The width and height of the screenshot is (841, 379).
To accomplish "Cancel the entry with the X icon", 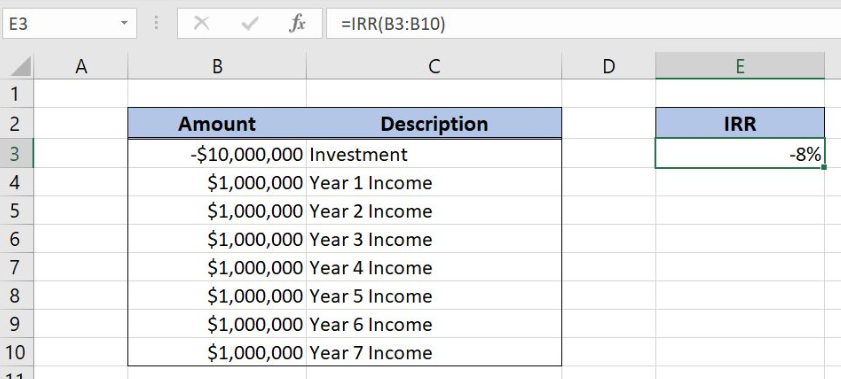I will pyautogui.click(x=201, y=24).
